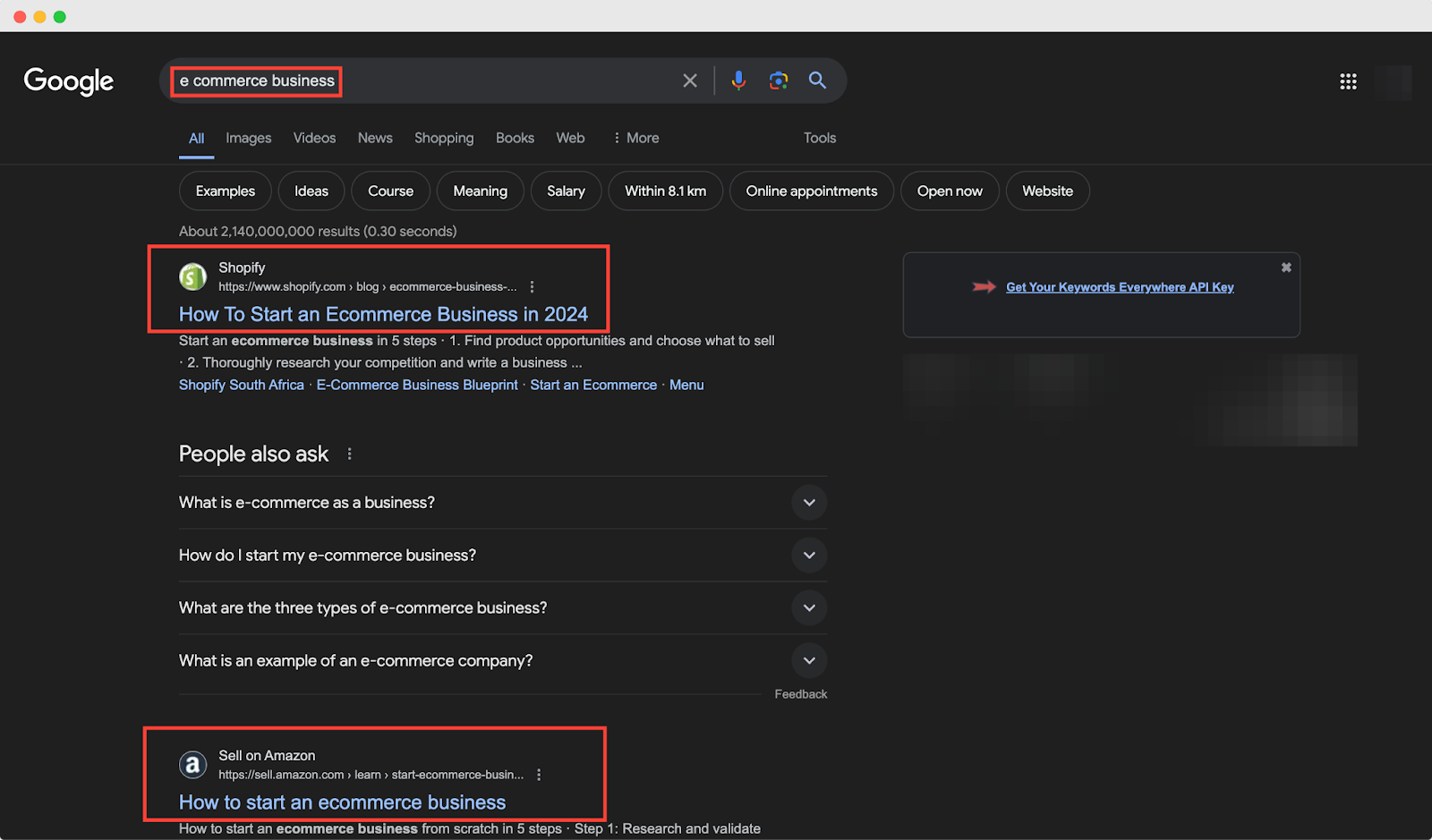Apply the Salary filter chip
This screenshot has height=840, width=1432.
[x=567, y=191]
